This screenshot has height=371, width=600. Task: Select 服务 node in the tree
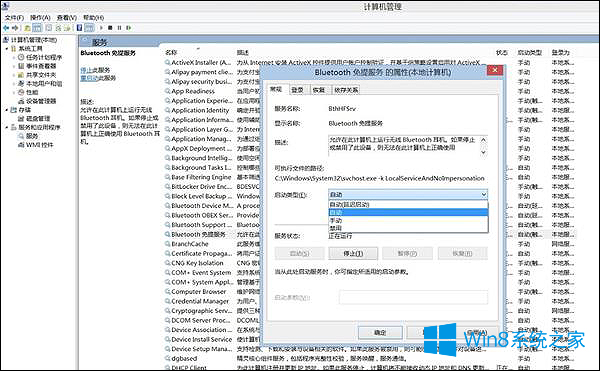tap(32, 136)
